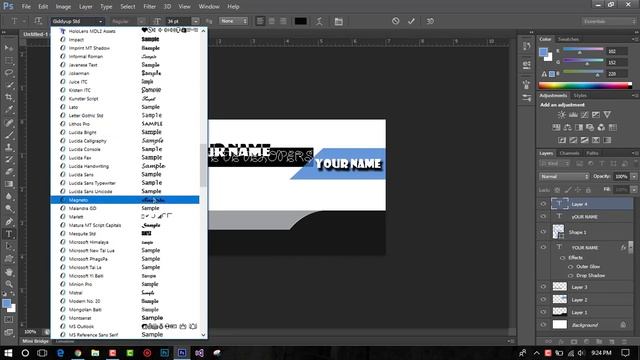Toggle text orientation icon in options bar
Image resolution: width=640 pixels, height=360 pixels.
(38, 21)
